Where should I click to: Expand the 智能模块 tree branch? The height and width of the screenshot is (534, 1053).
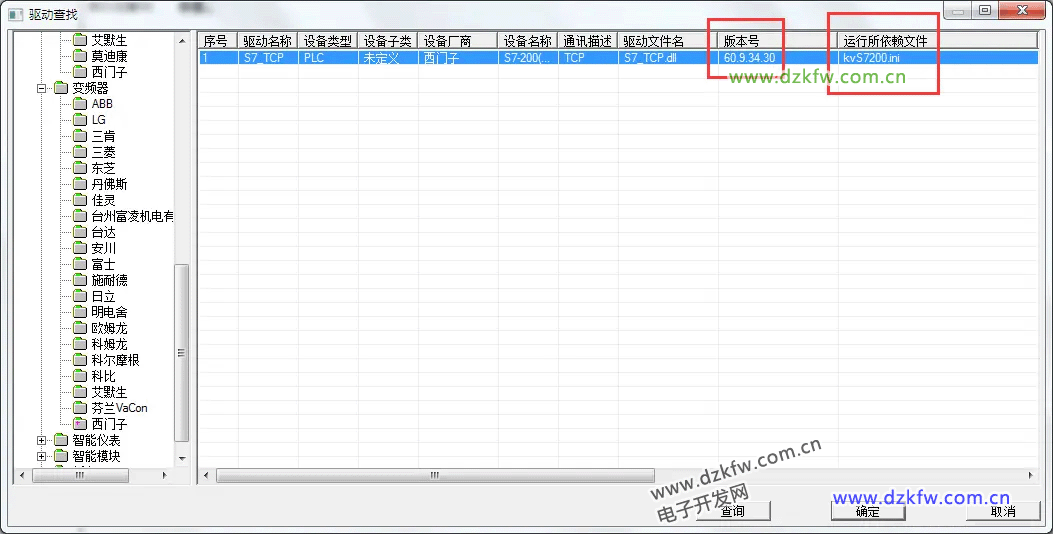[42, 457]
